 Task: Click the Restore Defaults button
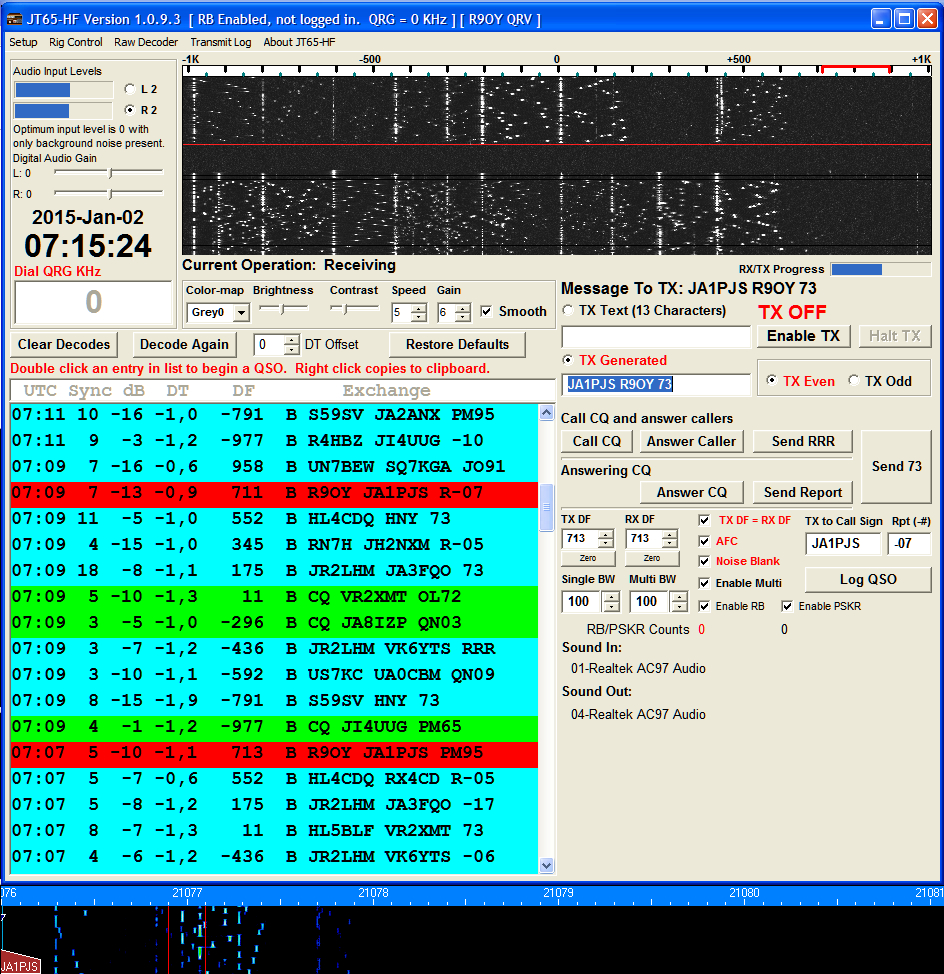tap(457, 344)
